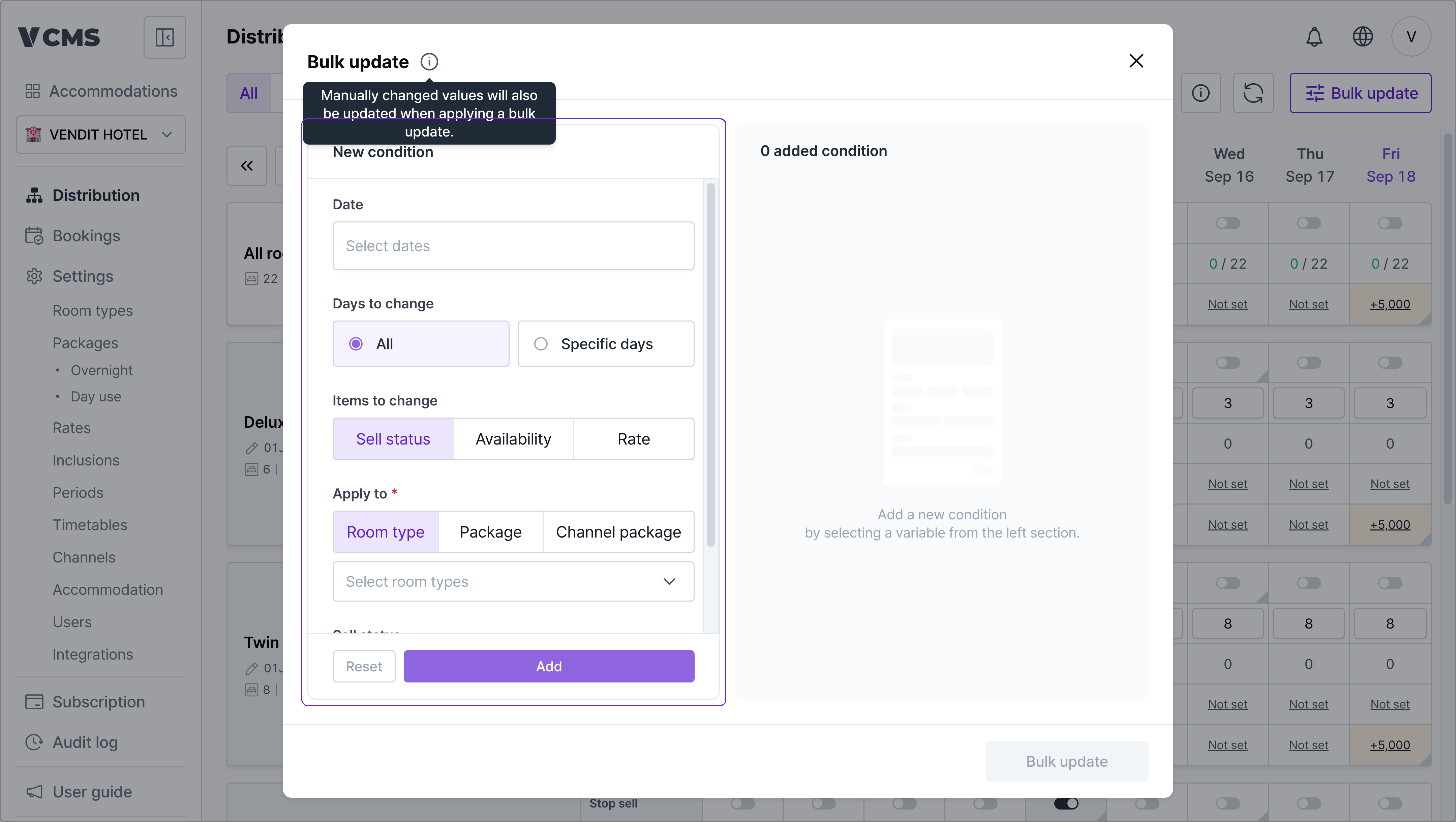Open Users settings
Screen dimensions: 1456x822
[x=72, y=622]
